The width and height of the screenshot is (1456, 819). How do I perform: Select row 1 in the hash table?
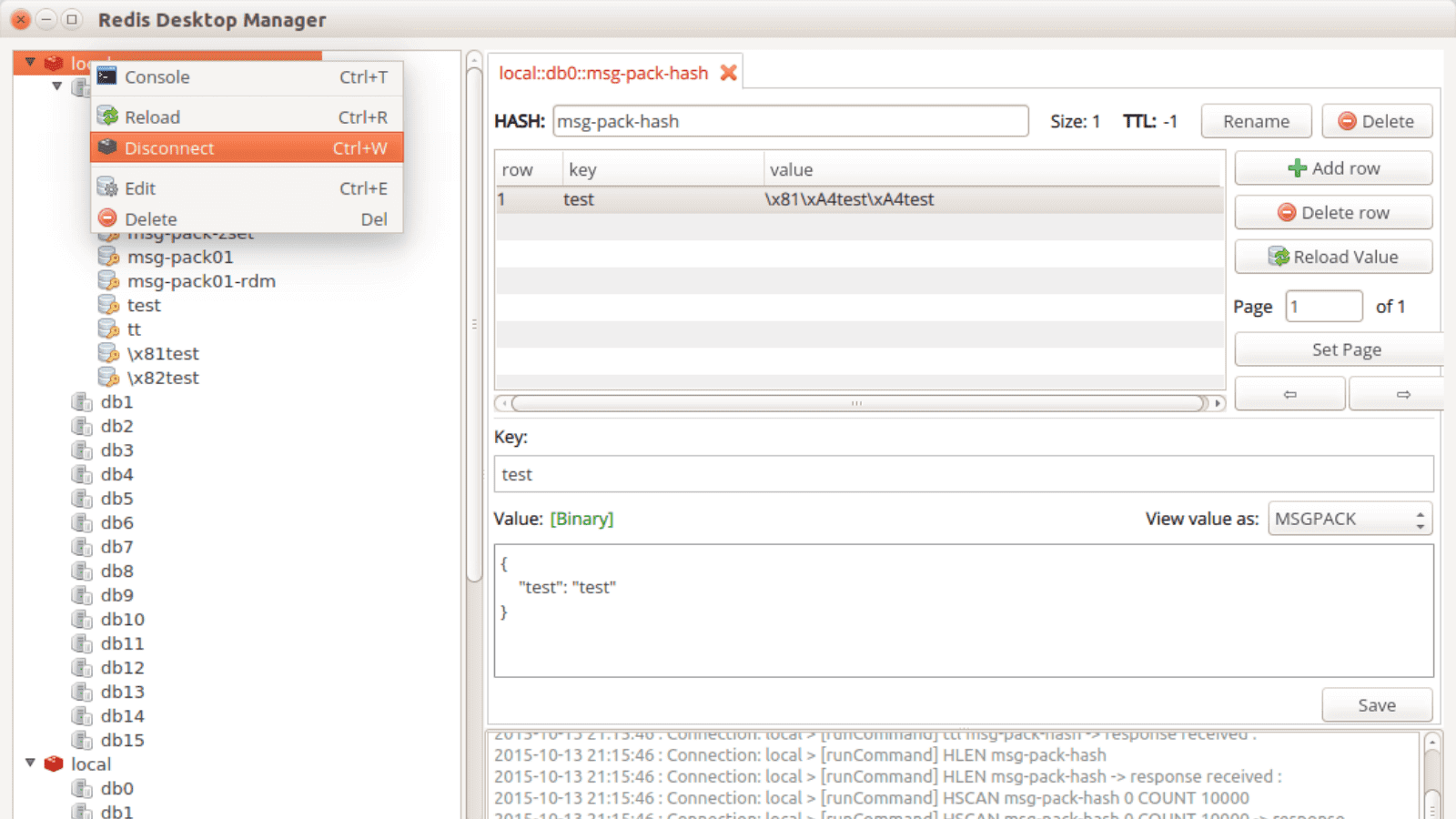point(859,199)
